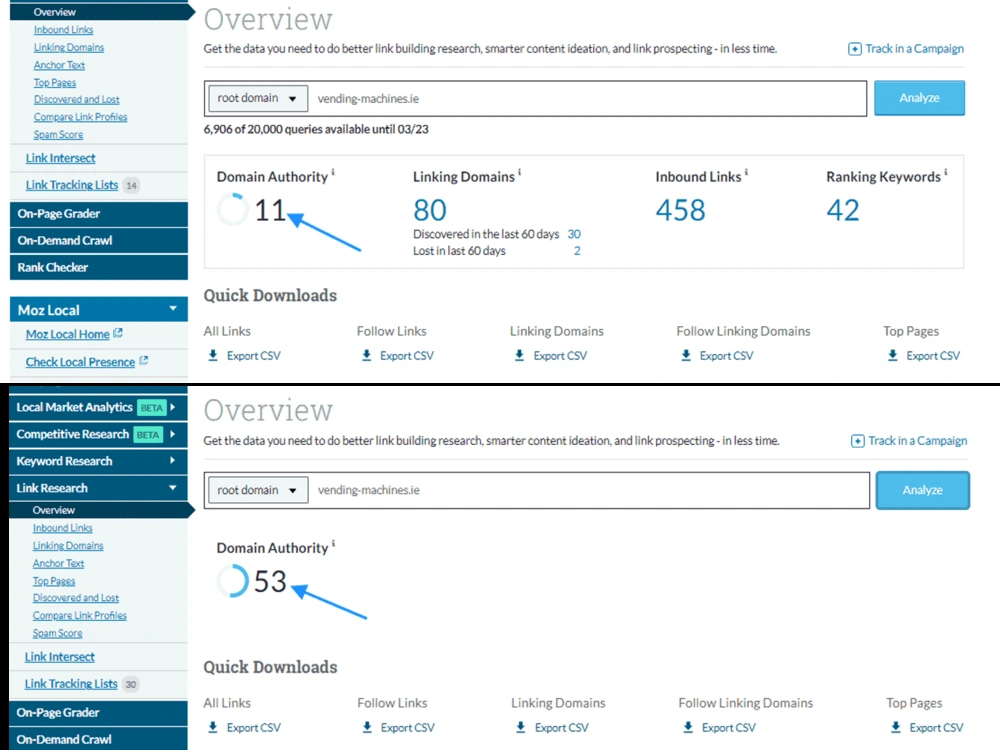Open On-Page Grader in bottom sidebar

tap(99, 712)
